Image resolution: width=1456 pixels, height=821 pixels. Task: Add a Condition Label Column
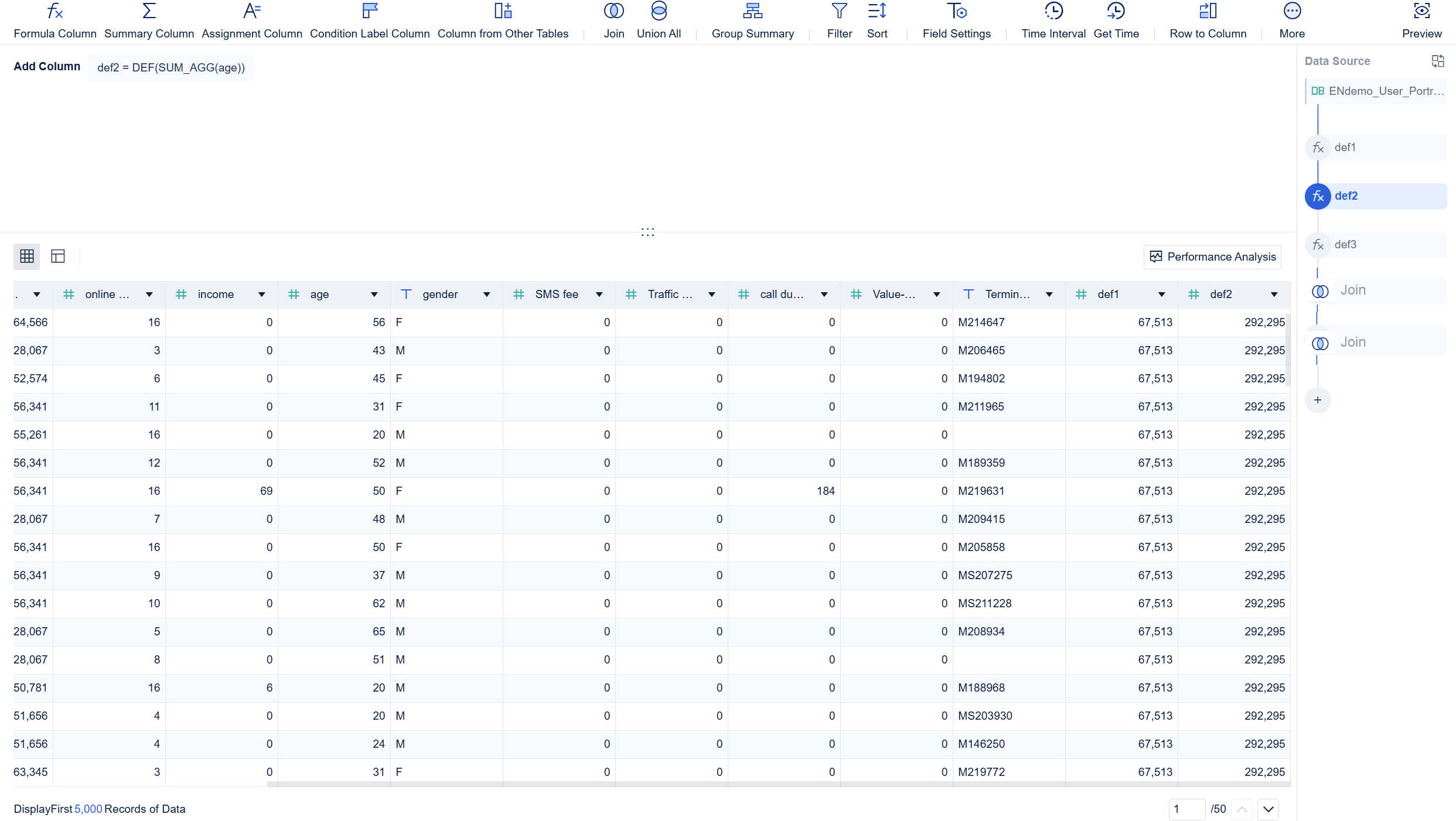[x=370, y=21]
